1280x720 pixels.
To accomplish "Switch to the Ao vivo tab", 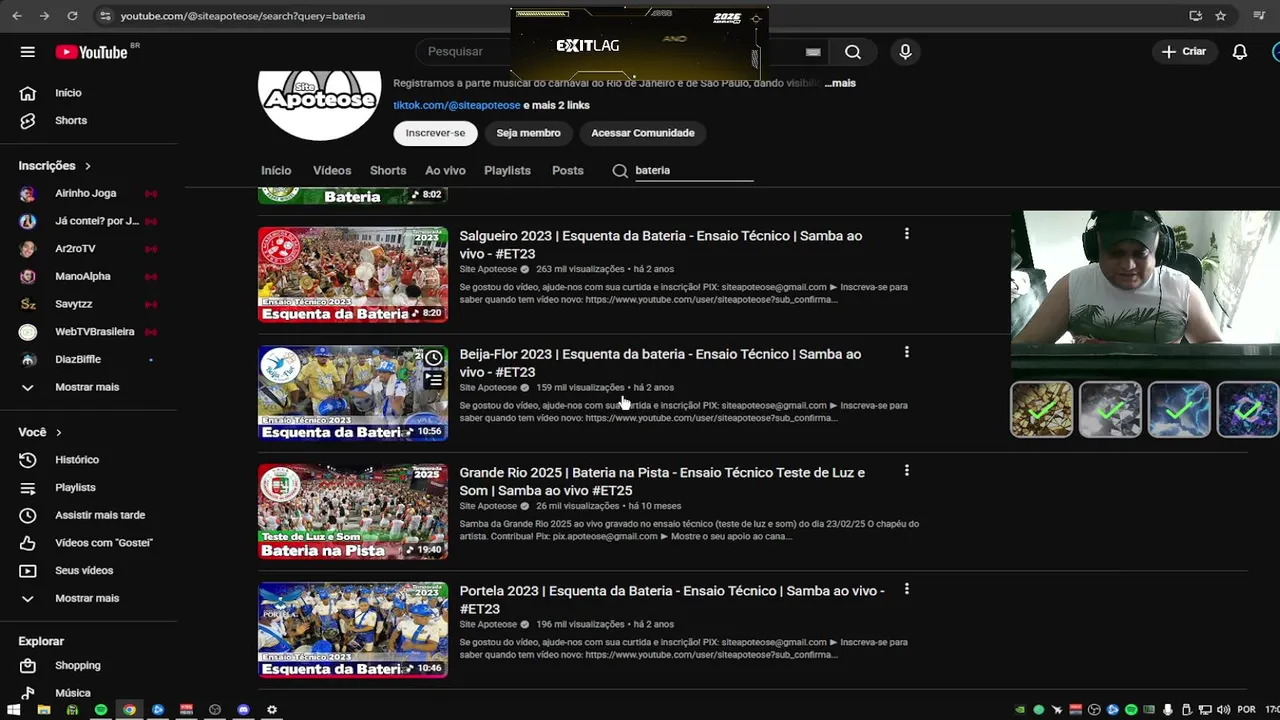I will pyautogui.click(x=445, y=171).
